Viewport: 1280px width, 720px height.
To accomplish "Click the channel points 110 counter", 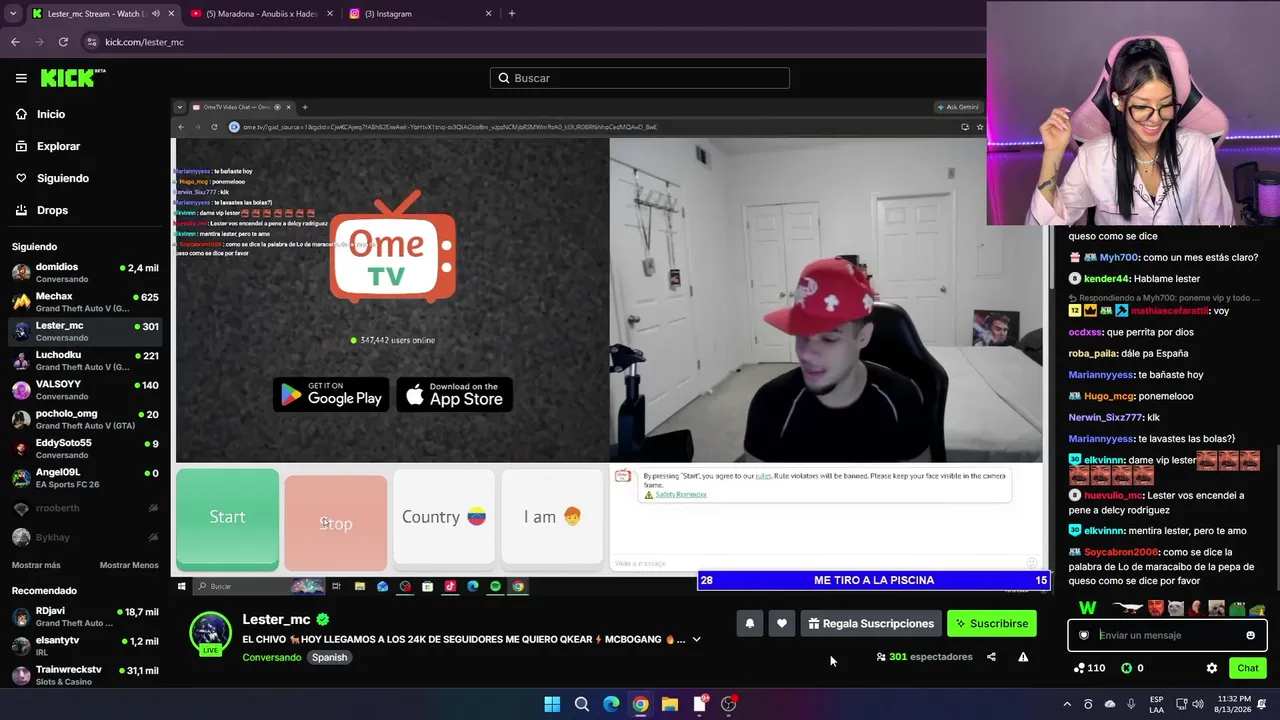I will coord(1089,668).
